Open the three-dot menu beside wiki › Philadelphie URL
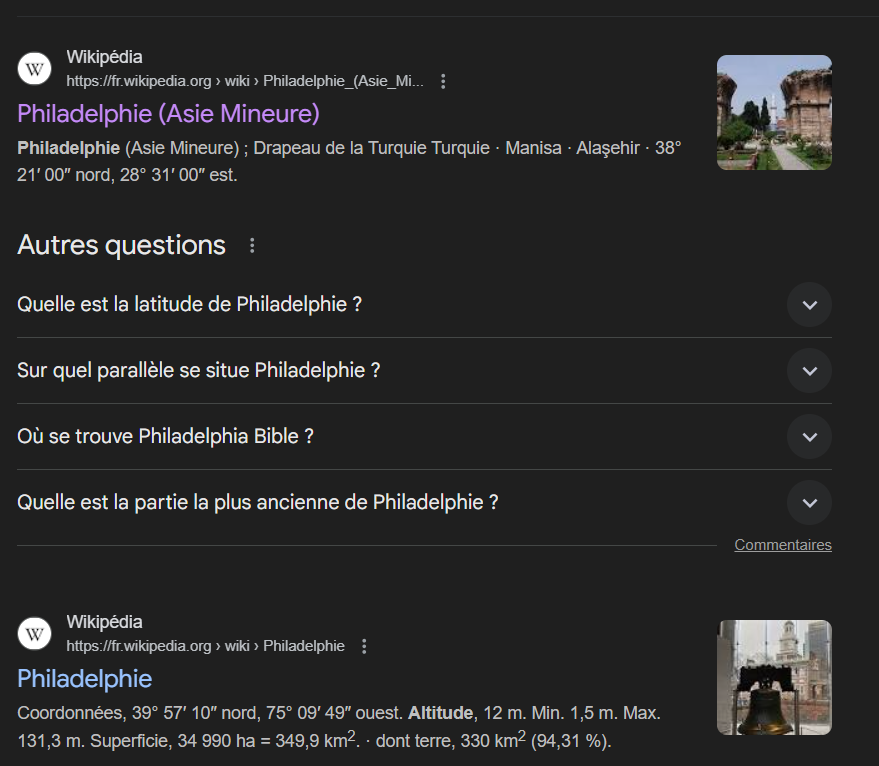Image resolution: width=879 pixels, height=766 pixels. coord(364,647)
